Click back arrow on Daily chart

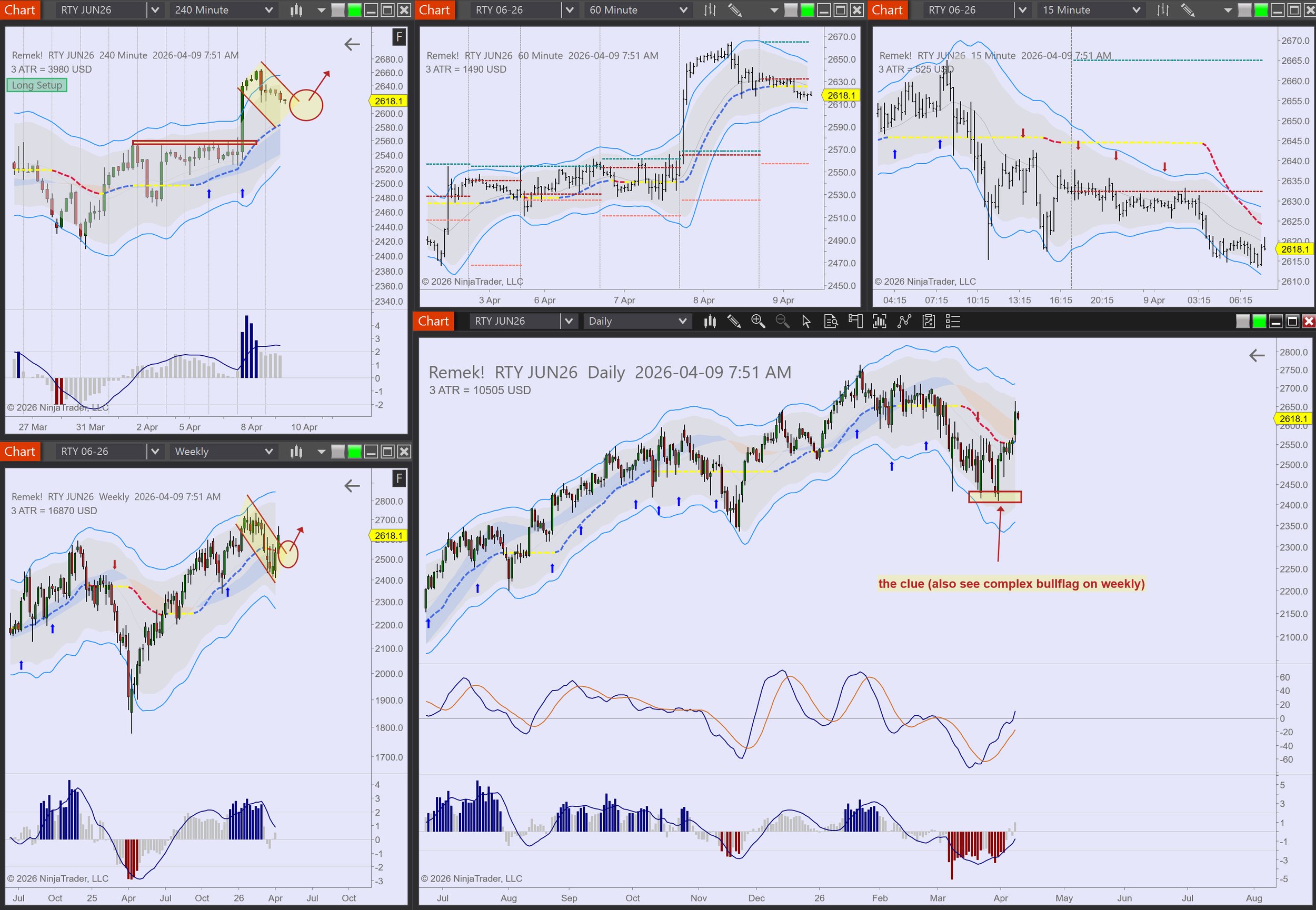(1257, 356)
